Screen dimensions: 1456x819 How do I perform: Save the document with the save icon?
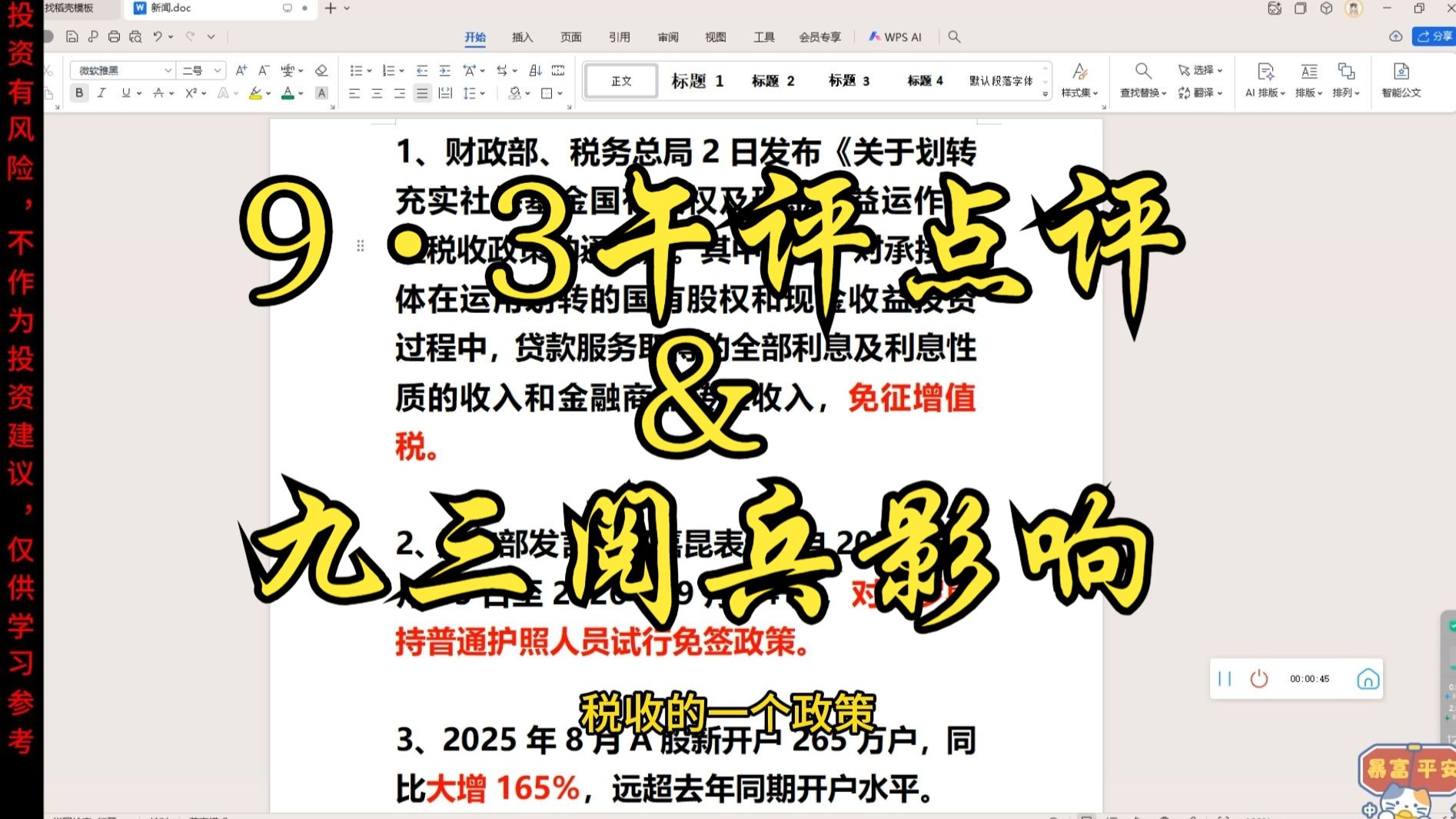[x=71, y=37]
